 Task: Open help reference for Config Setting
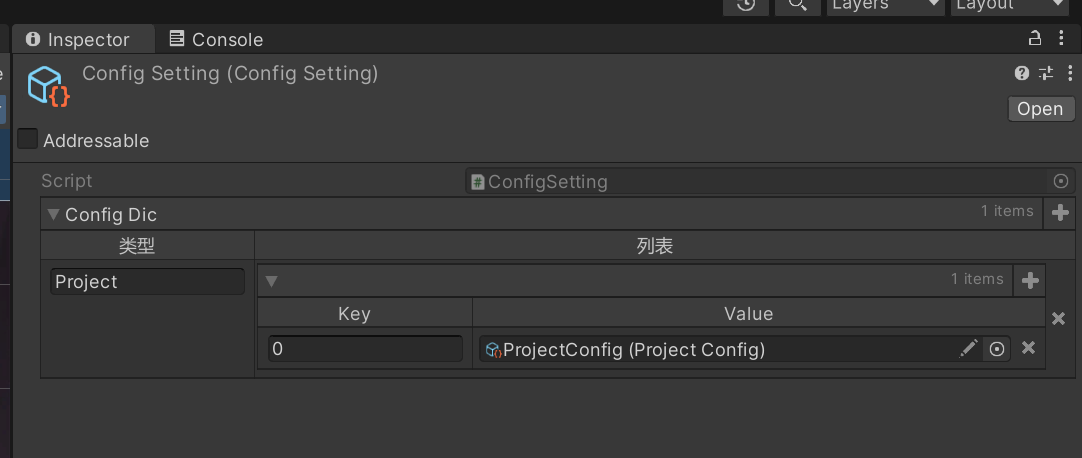click(1022, 73)
